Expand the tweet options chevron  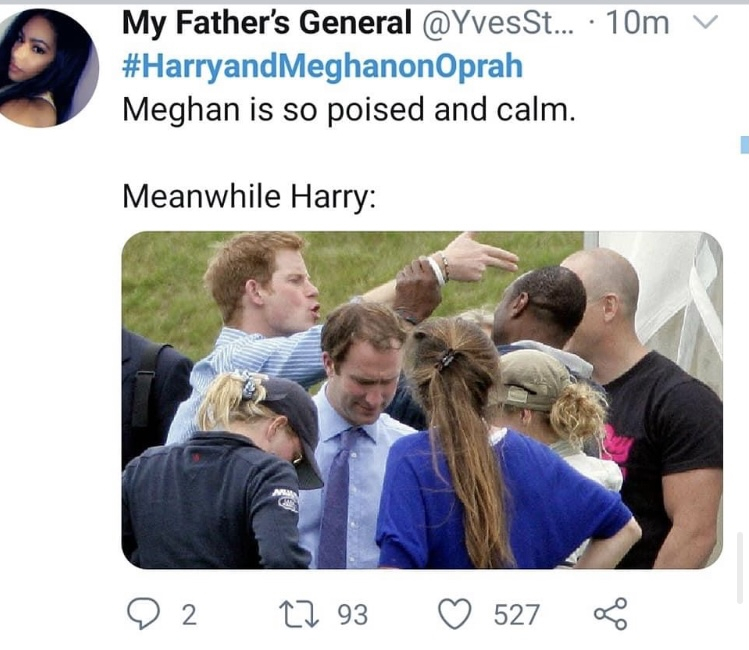(x=706, y=23)
